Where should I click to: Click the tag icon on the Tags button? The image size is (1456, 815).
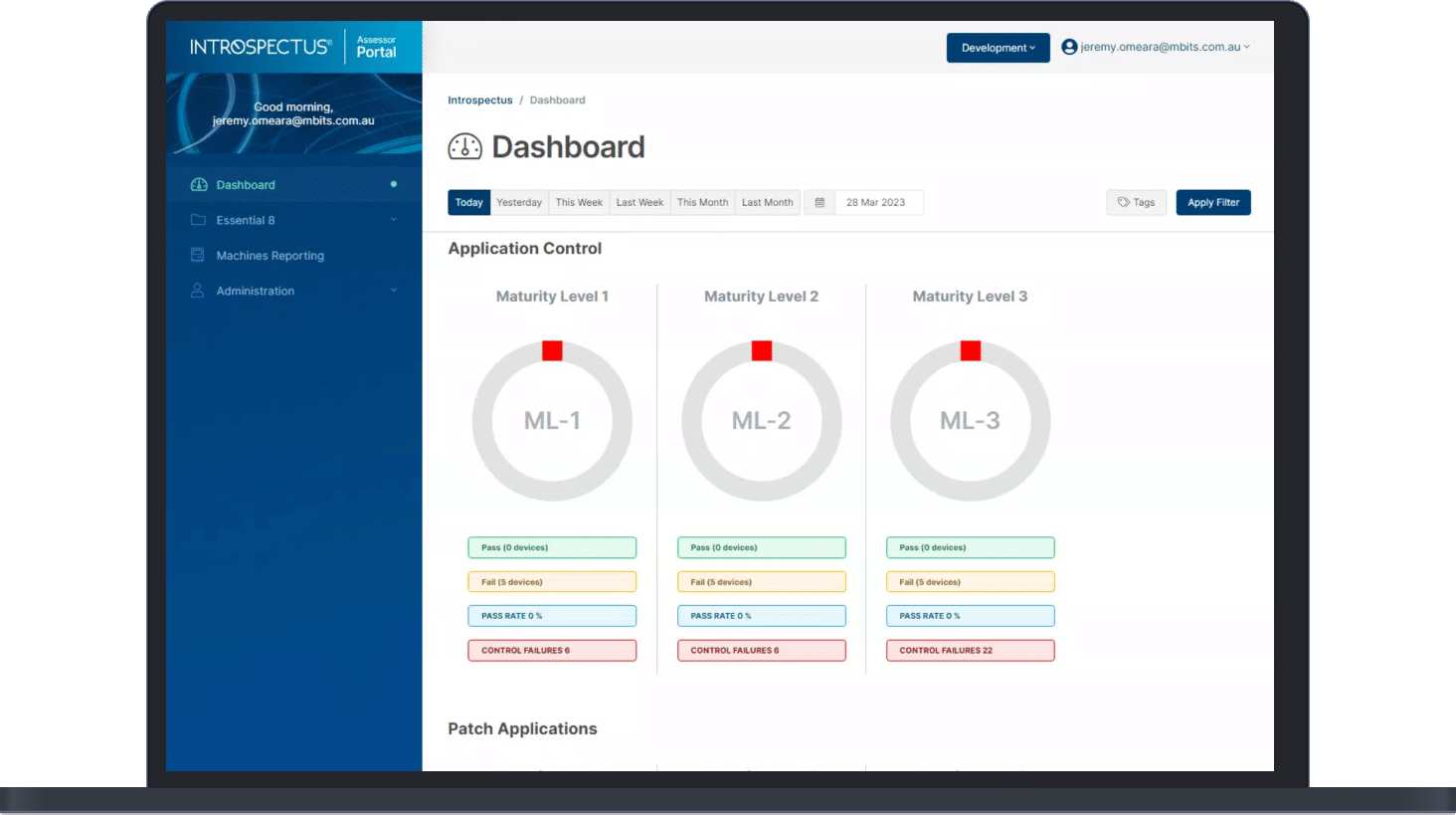tap(1122, 202)
